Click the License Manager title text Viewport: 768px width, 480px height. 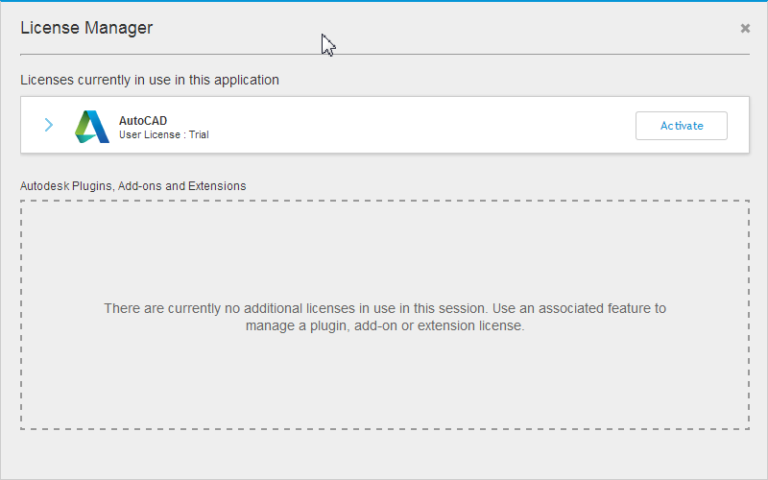click(87, 28)
